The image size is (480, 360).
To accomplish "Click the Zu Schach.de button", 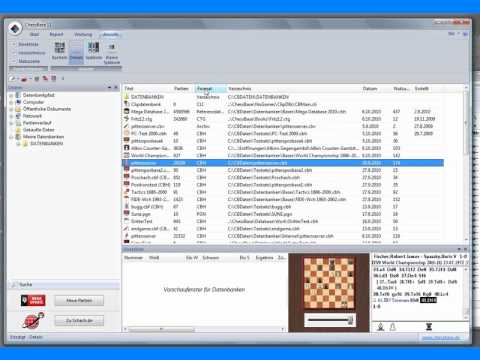I will pos(79,321).
